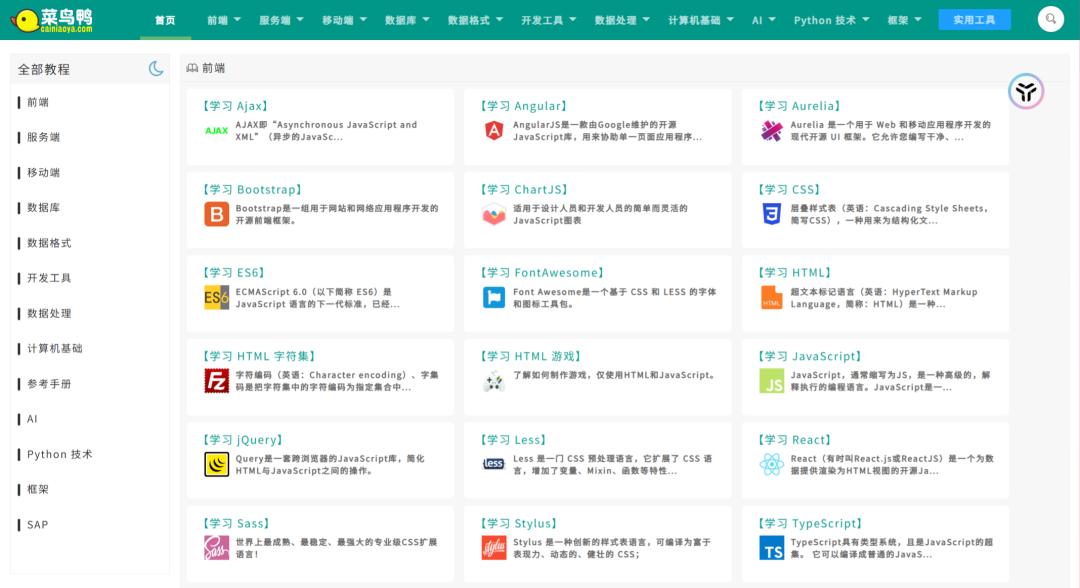Screen dimensions: 1080x588
Task: Click the Stylus red logo icon
Action: [494, 548]
